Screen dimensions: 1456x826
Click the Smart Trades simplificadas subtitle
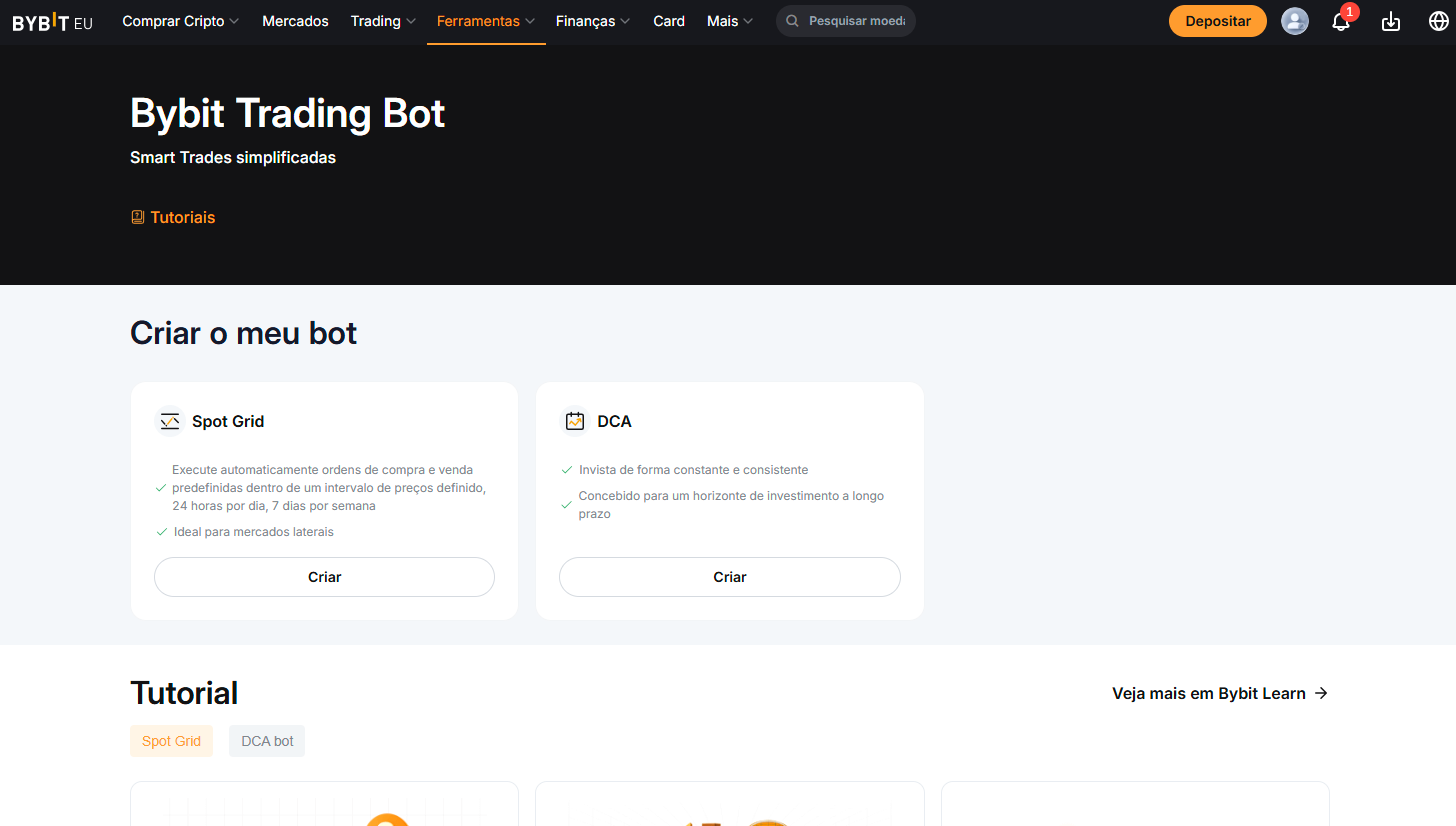tap(233, 157)
